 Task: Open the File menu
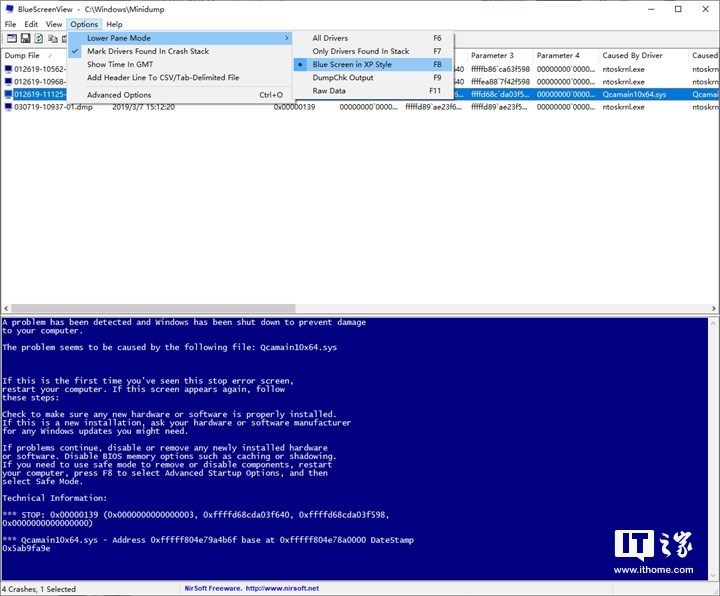(x=10, y=24)
